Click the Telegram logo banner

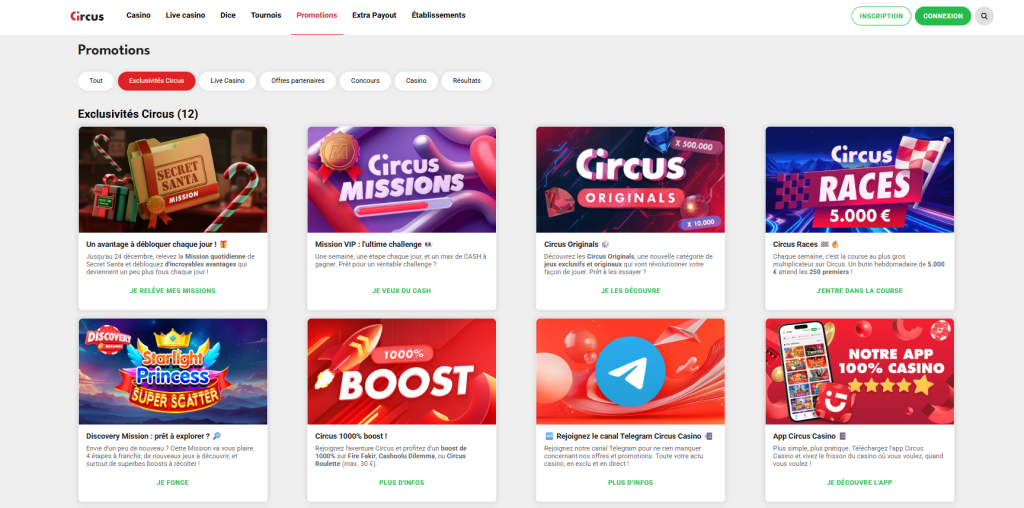coord(630,372)
